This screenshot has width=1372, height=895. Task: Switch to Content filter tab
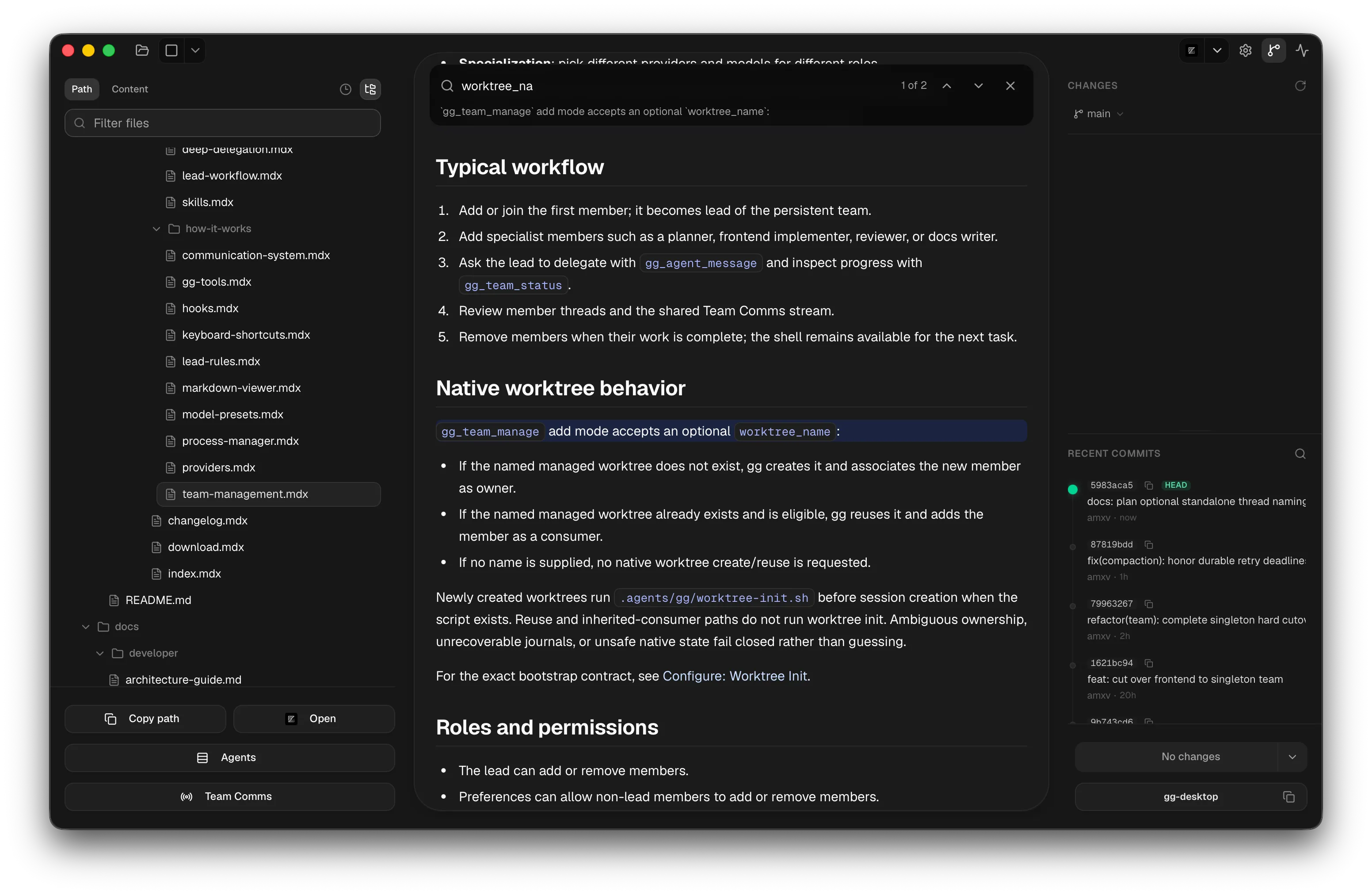click(x=130, y=89)
